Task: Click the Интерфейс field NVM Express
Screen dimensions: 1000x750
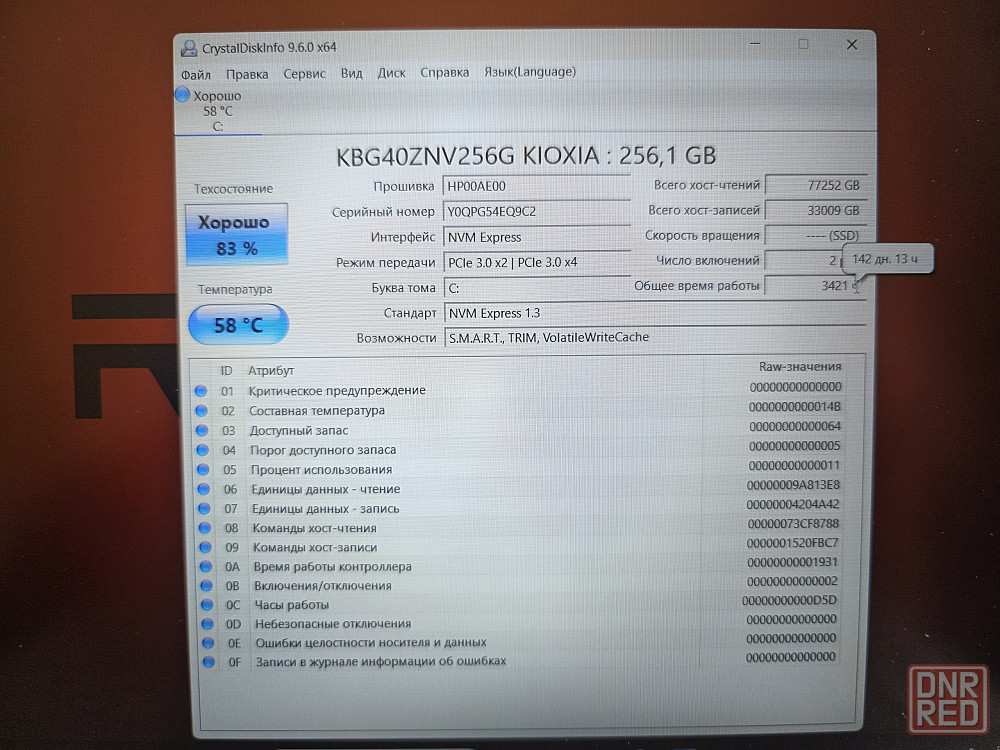Action: pyautogui.click(x=536, y=237)
